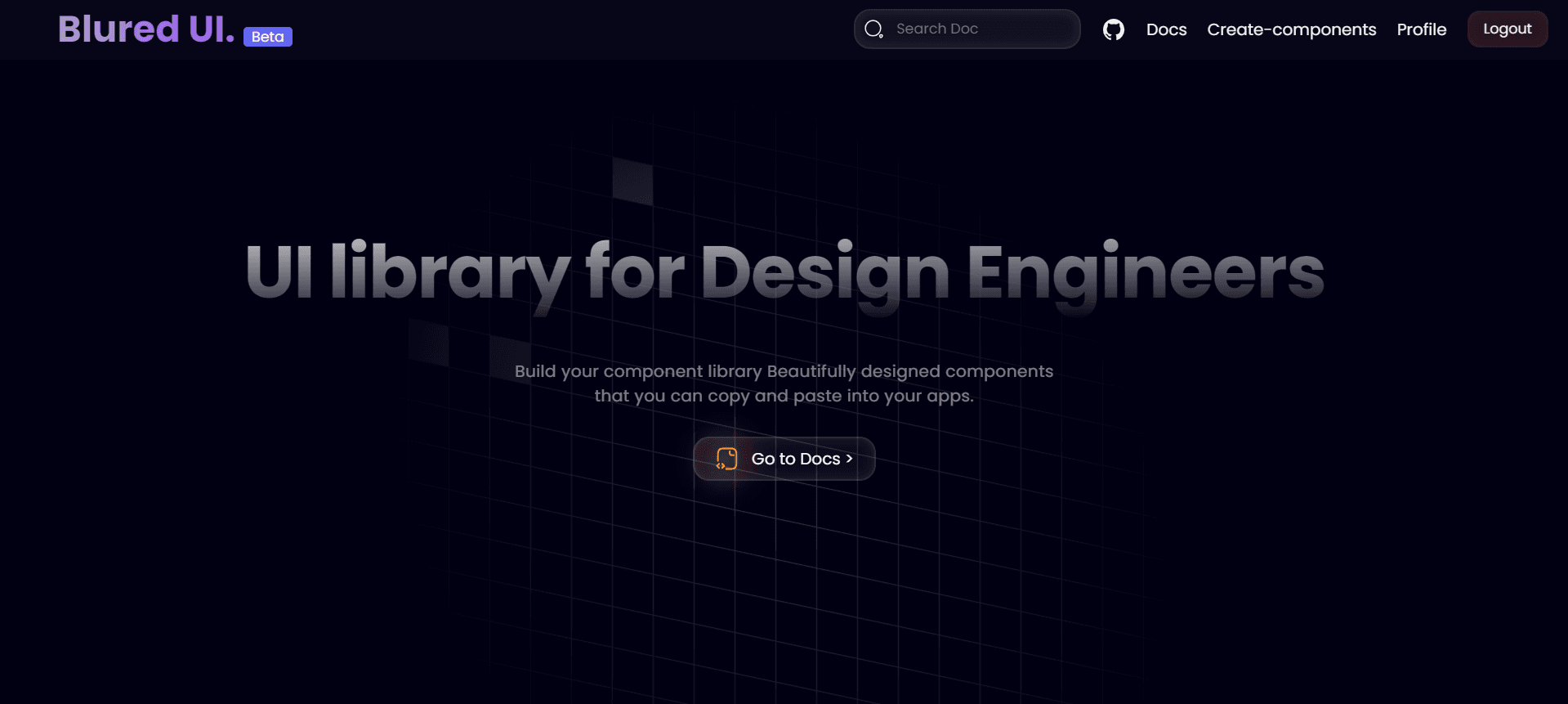Click the word Engineers in the hero heading
The width and height of the screenshot is (1568, 704).
tap(1145, 272)
